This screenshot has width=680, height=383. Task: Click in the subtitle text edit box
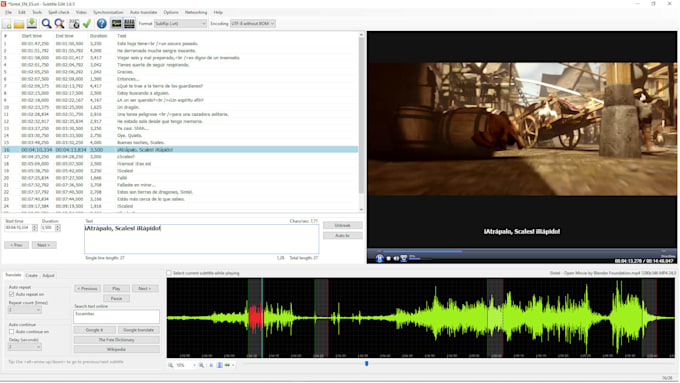tap(202, 239)
